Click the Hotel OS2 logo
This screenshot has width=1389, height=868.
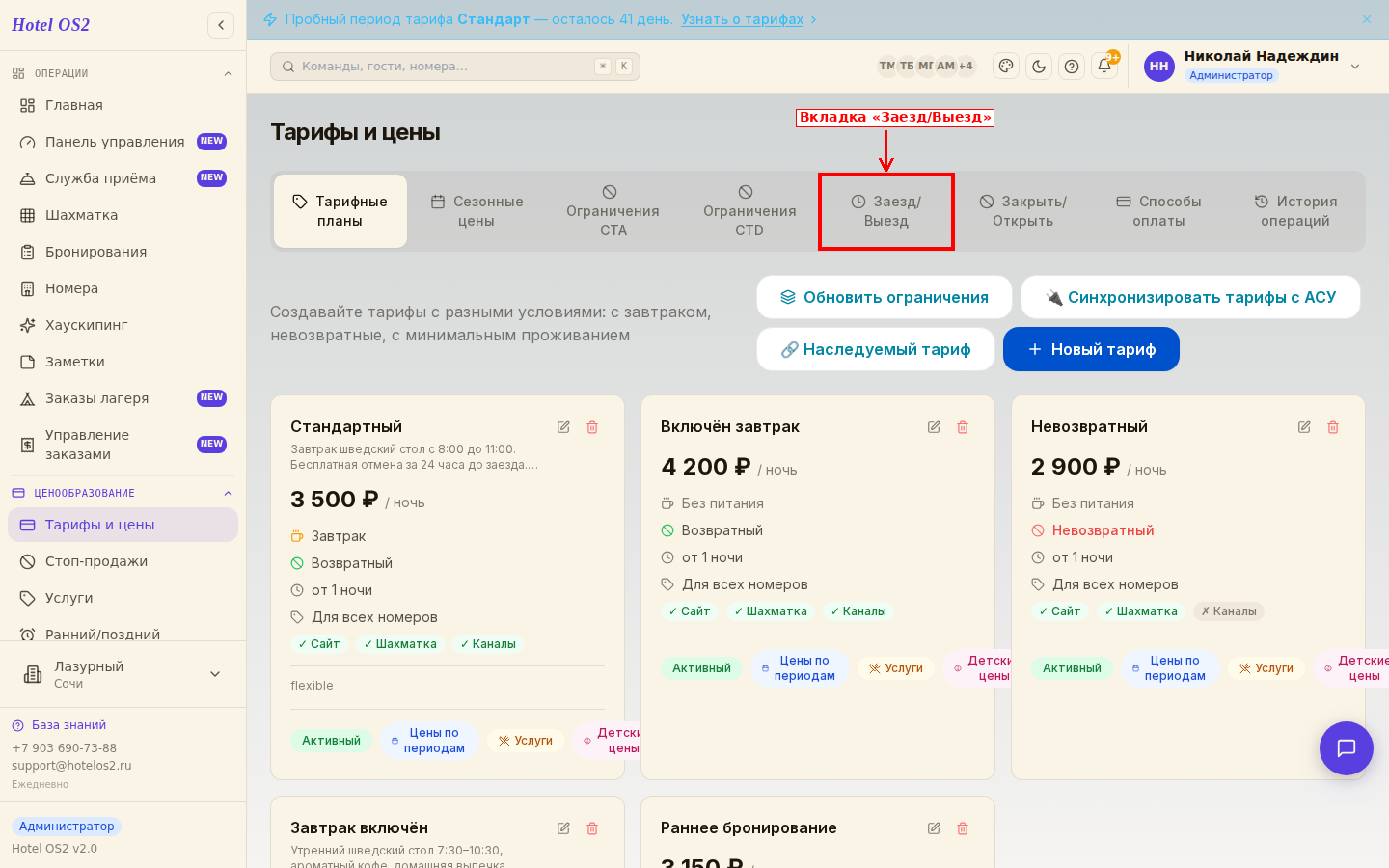50,25
